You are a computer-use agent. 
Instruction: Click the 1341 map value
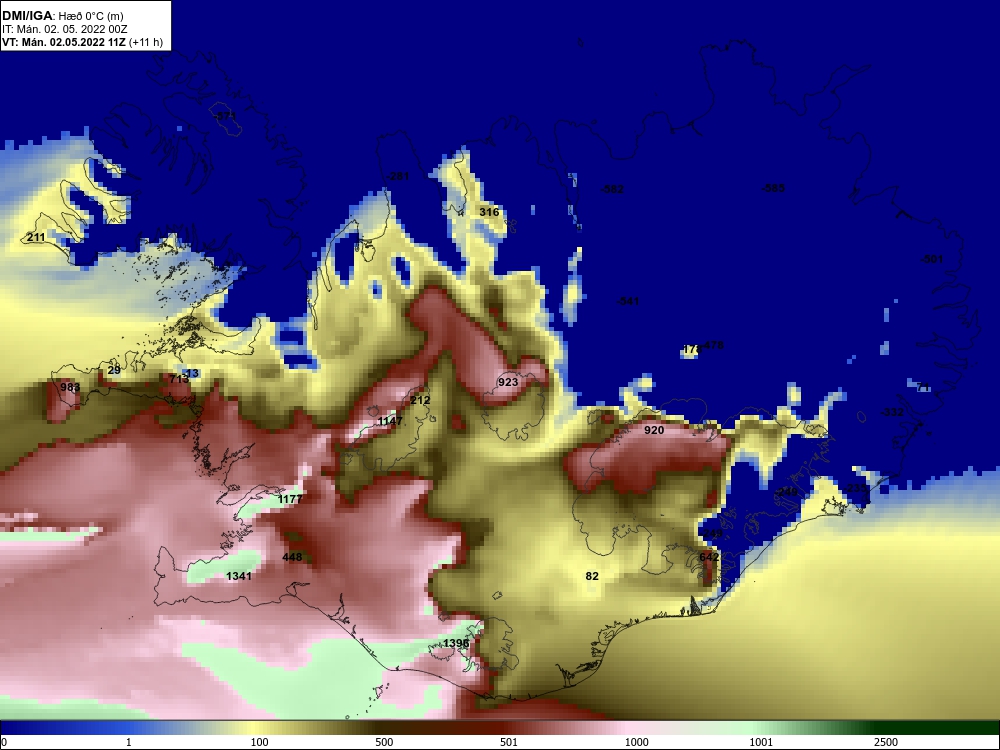[x=239, y=576]
